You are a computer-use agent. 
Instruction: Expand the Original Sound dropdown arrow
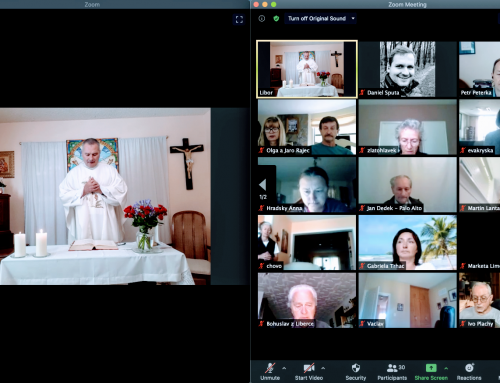click(x=353, y=19)
